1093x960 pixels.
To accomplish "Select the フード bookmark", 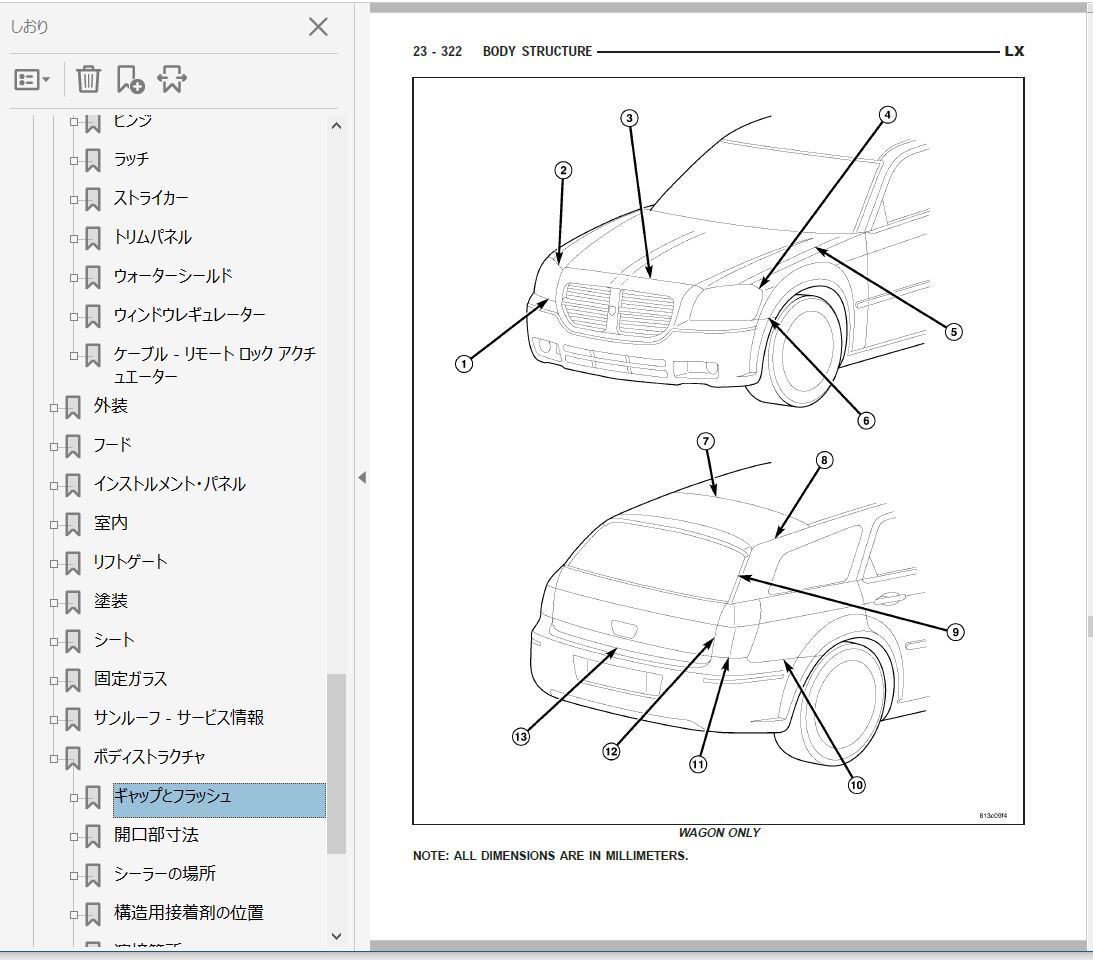I will tap(112, 445).
